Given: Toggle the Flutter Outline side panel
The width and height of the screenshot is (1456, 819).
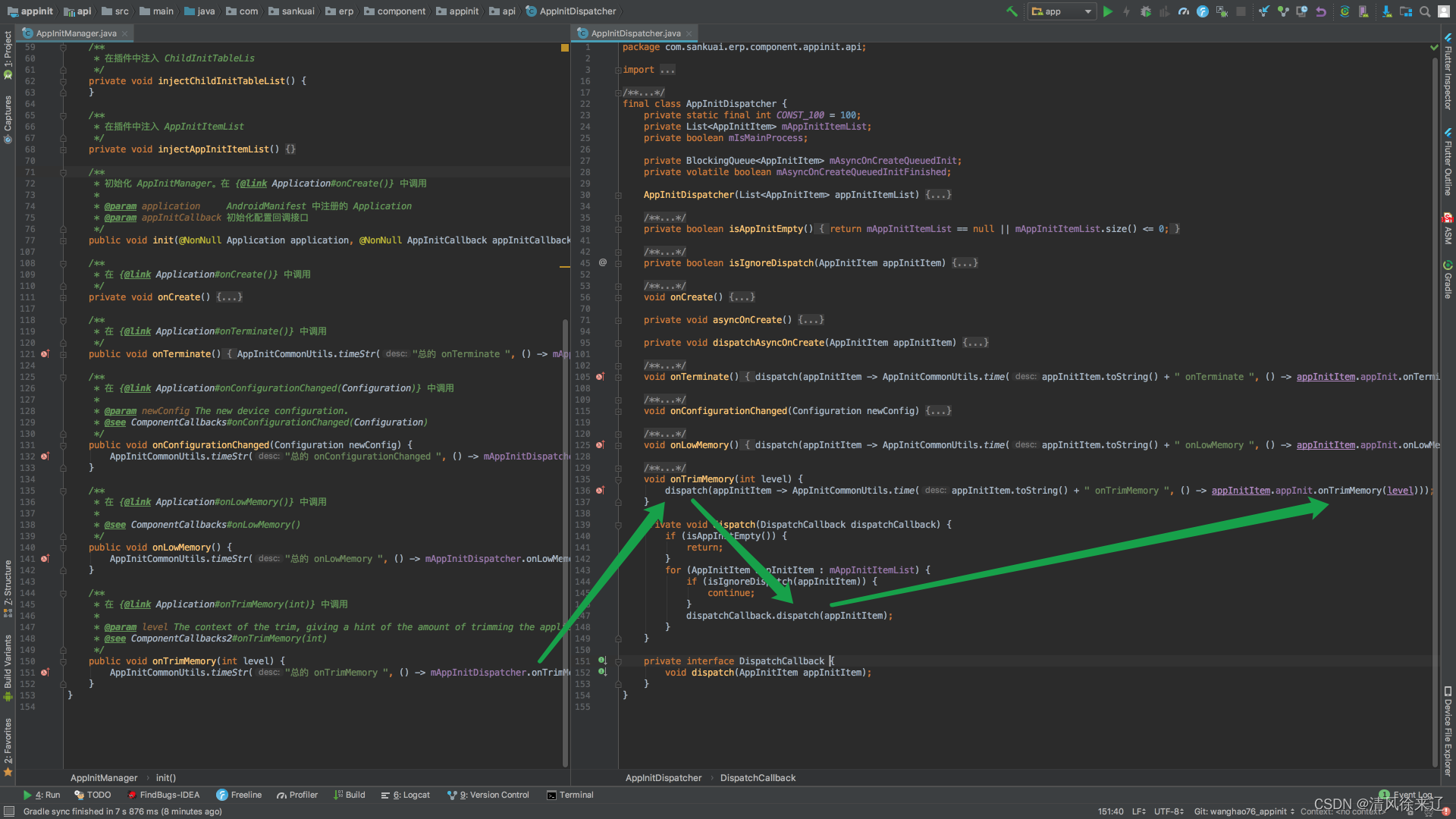Looking at the screenshot, I should (x=1448, y=162).
